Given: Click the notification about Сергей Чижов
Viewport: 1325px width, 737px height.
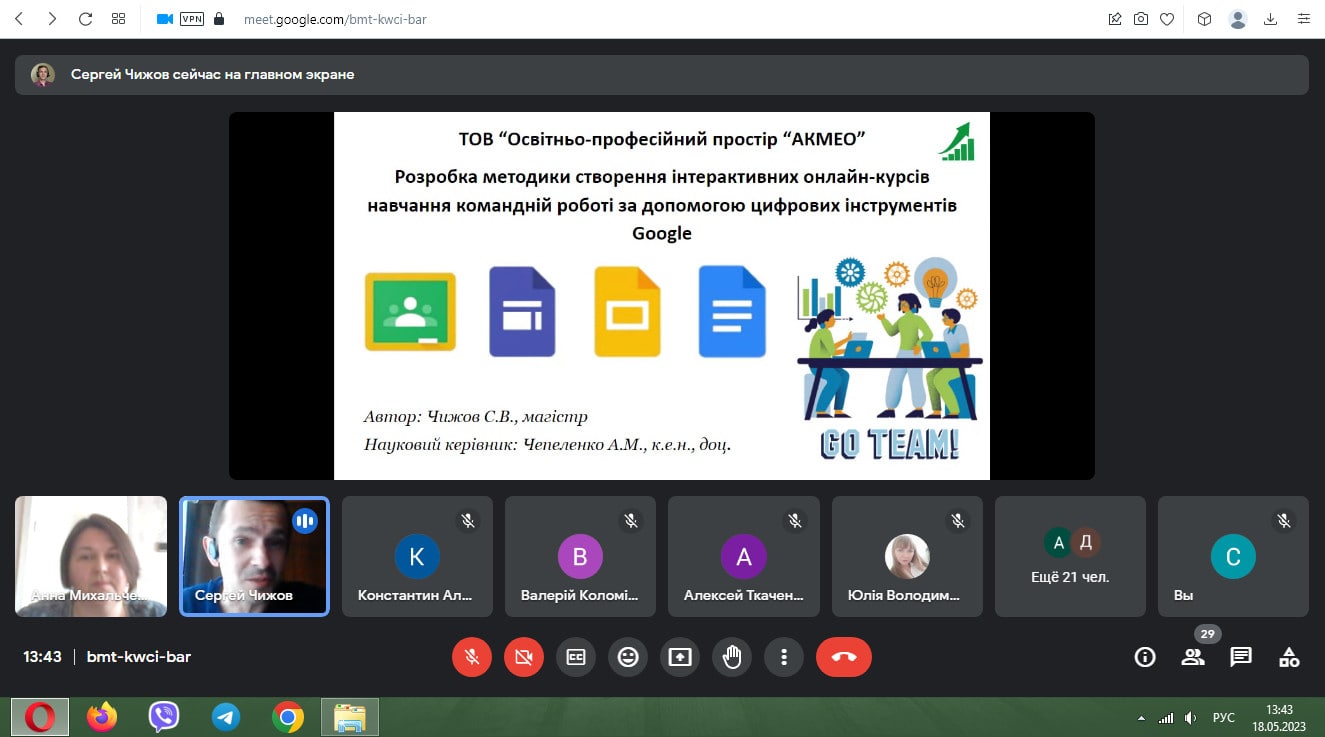Looking at the screenshot, I should [661, 74].
